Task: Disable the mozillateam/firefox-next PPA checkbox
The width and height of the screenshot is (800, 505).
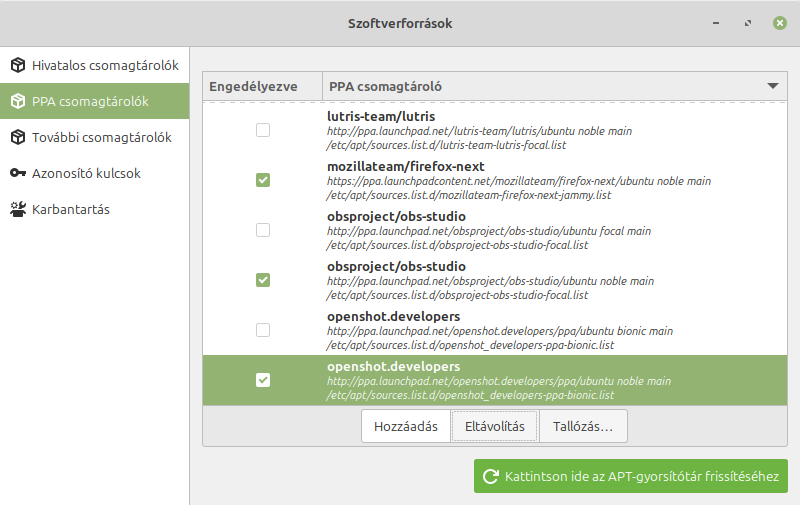Action: pyautogui.click(x=263, y=180)
